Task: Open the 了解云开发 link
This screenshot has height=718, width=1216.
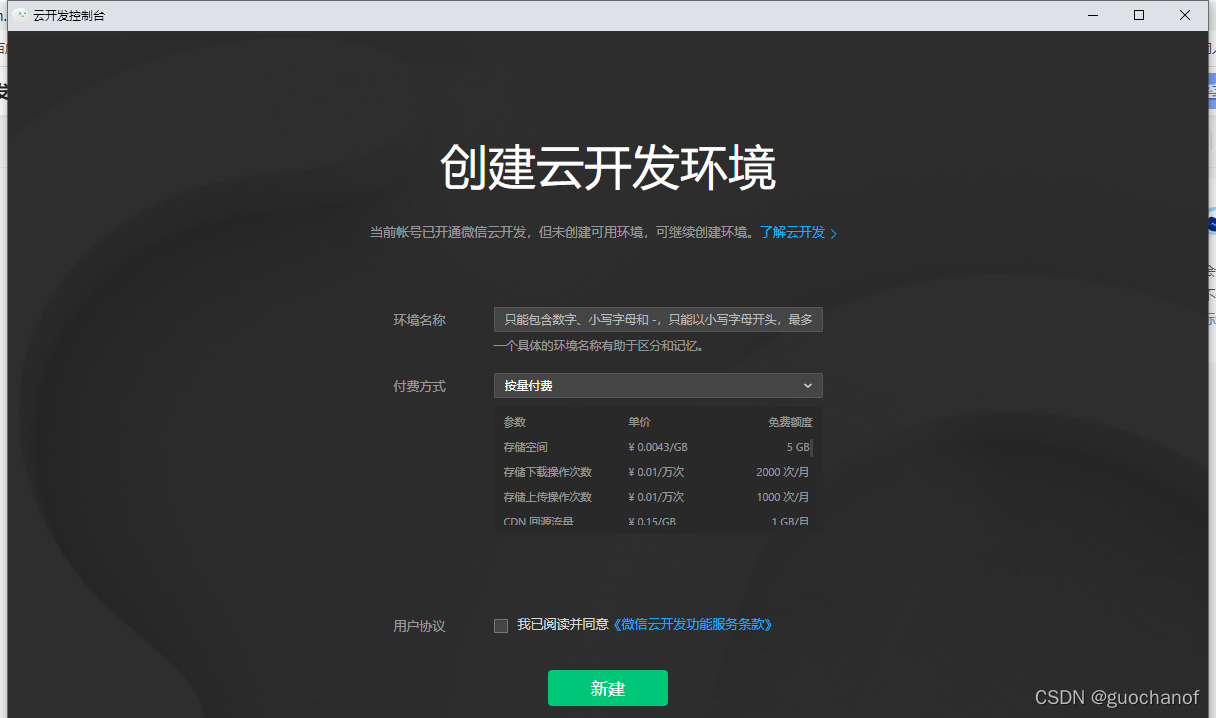Action: coord(798,232)
